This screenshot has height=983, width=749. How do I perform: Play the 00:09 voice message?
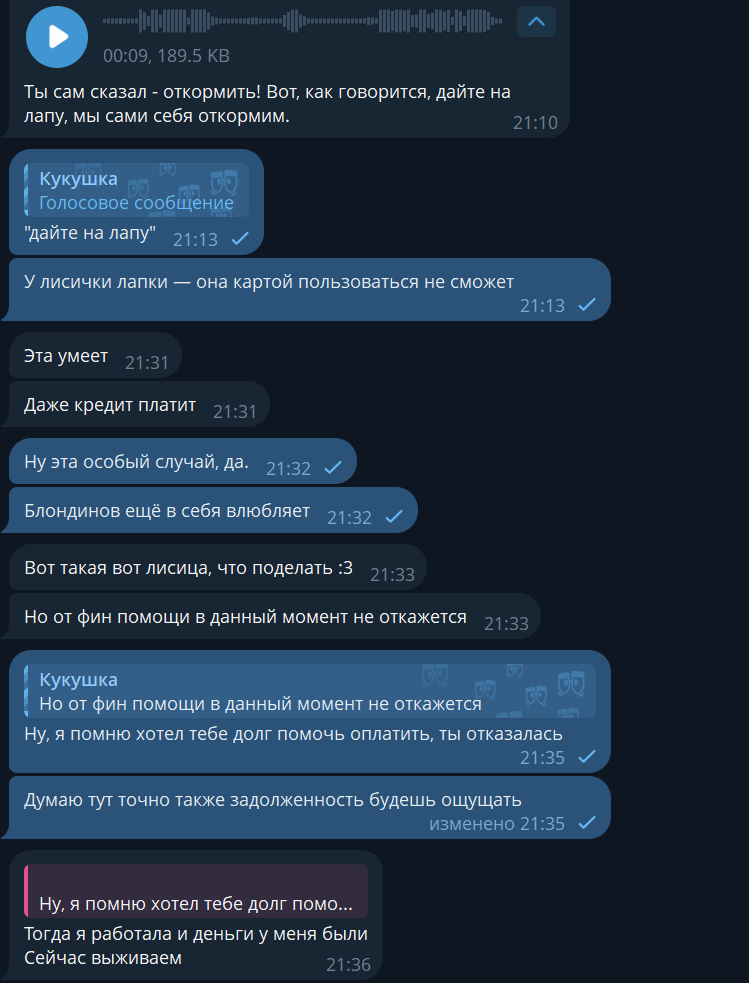click(56, 37)
